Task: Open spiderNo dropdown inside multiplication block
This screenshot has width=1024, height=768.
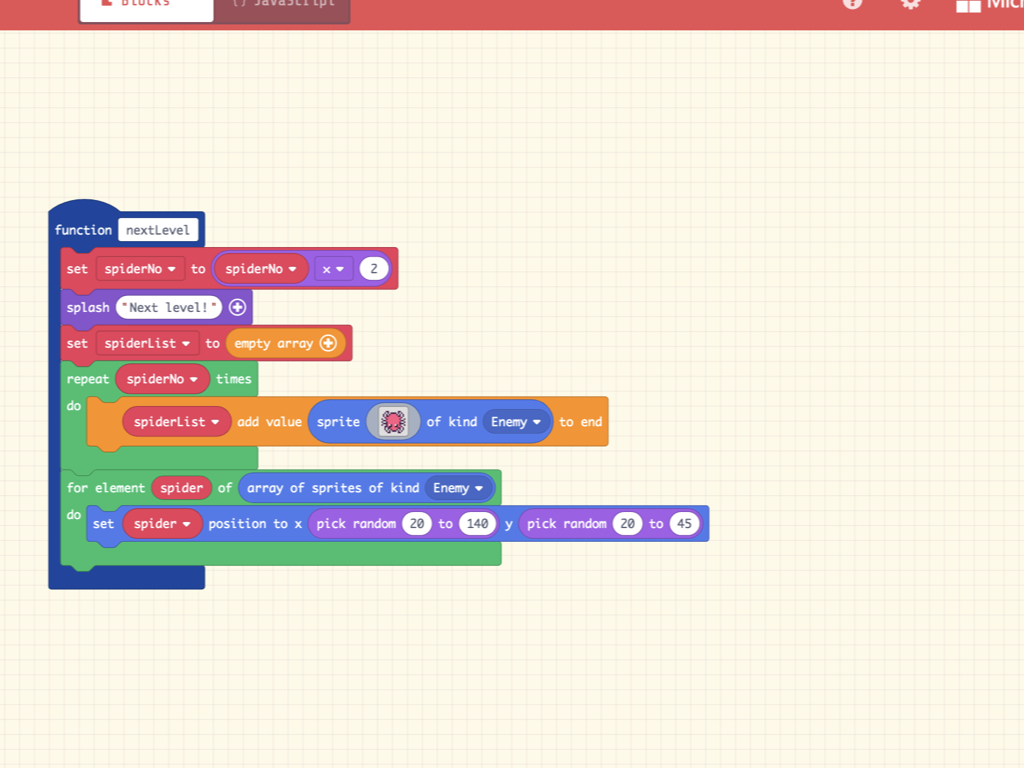Action: (x=261, y=268)
